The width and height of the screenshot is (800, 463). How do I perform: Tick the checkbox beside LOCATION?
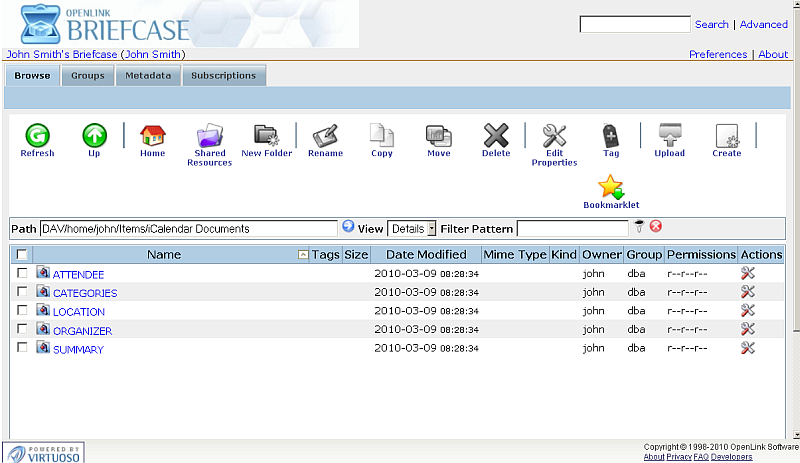click(x=22, y=311)
